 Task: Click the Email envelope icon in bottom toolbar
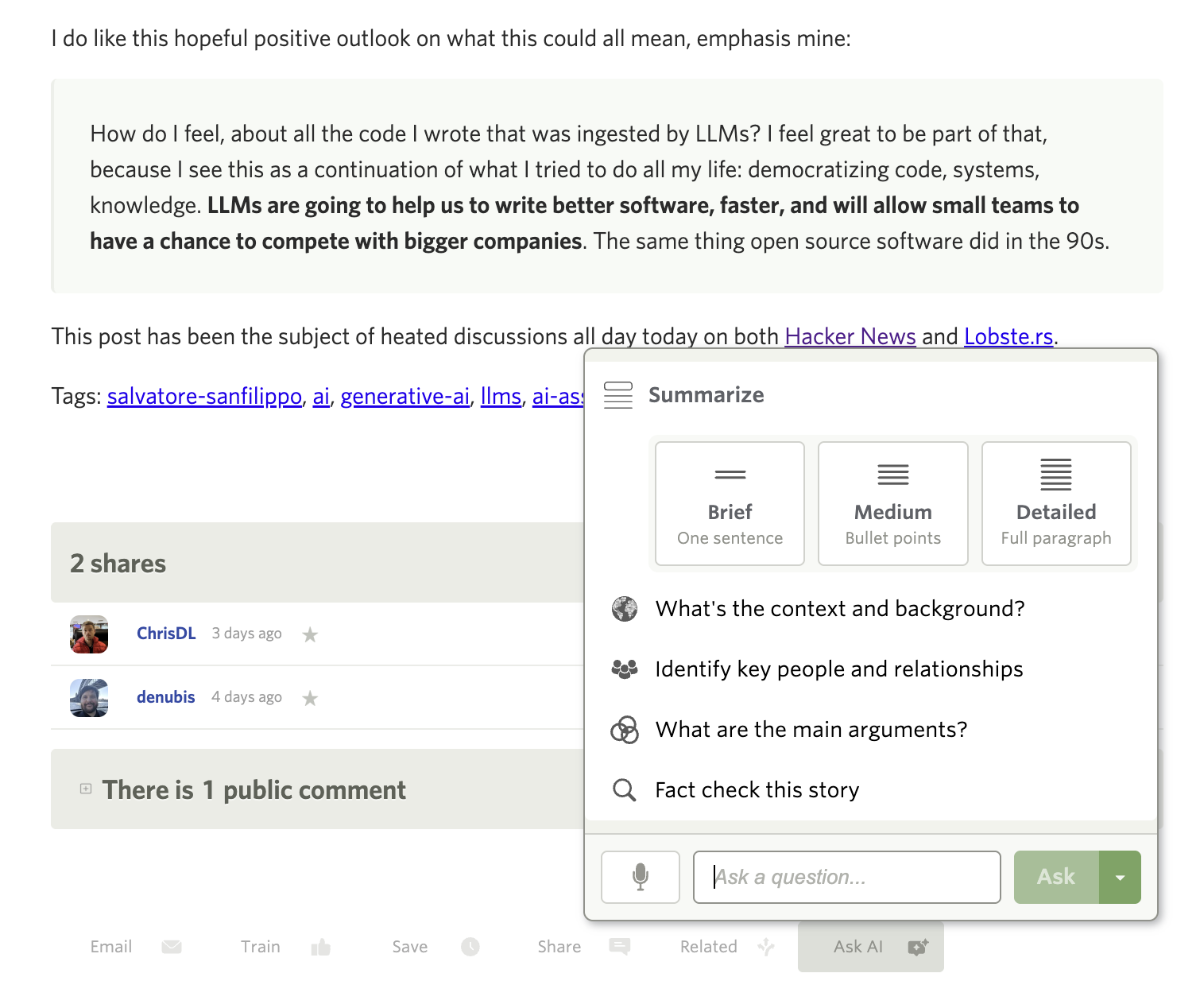[171, 947]
